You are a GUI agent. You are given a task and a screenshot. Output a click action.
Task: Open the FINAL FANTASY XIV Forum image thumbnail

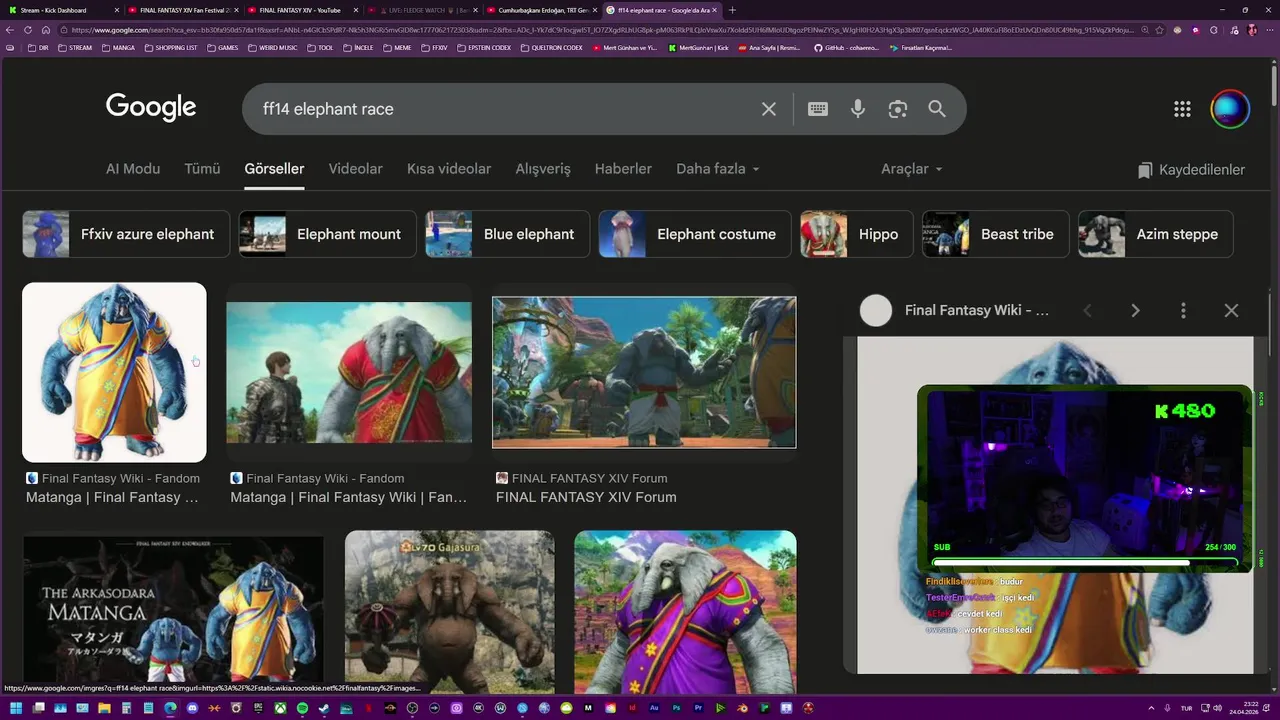click(644, 372)
